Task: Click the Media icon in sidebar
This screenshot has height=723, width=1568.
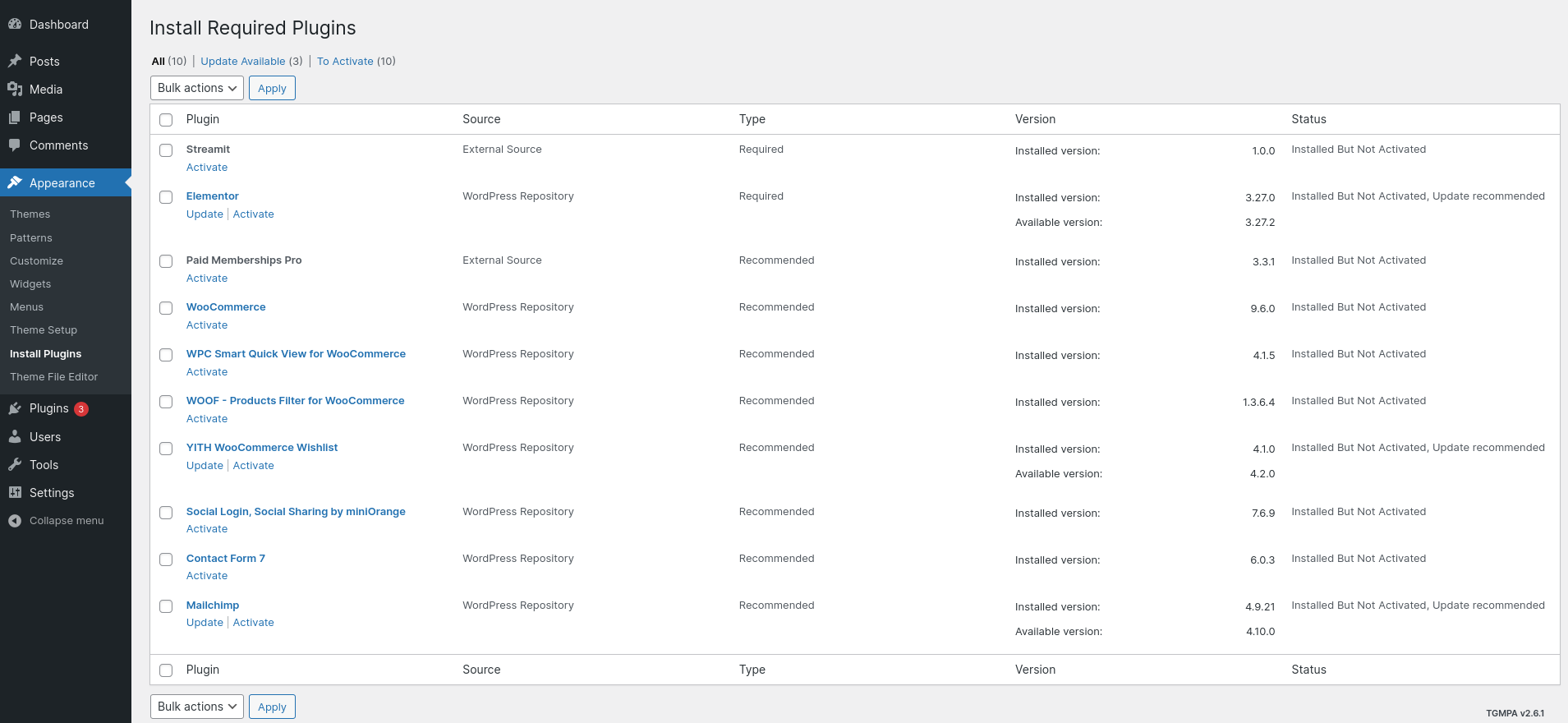Action: (x=15, y=90)
